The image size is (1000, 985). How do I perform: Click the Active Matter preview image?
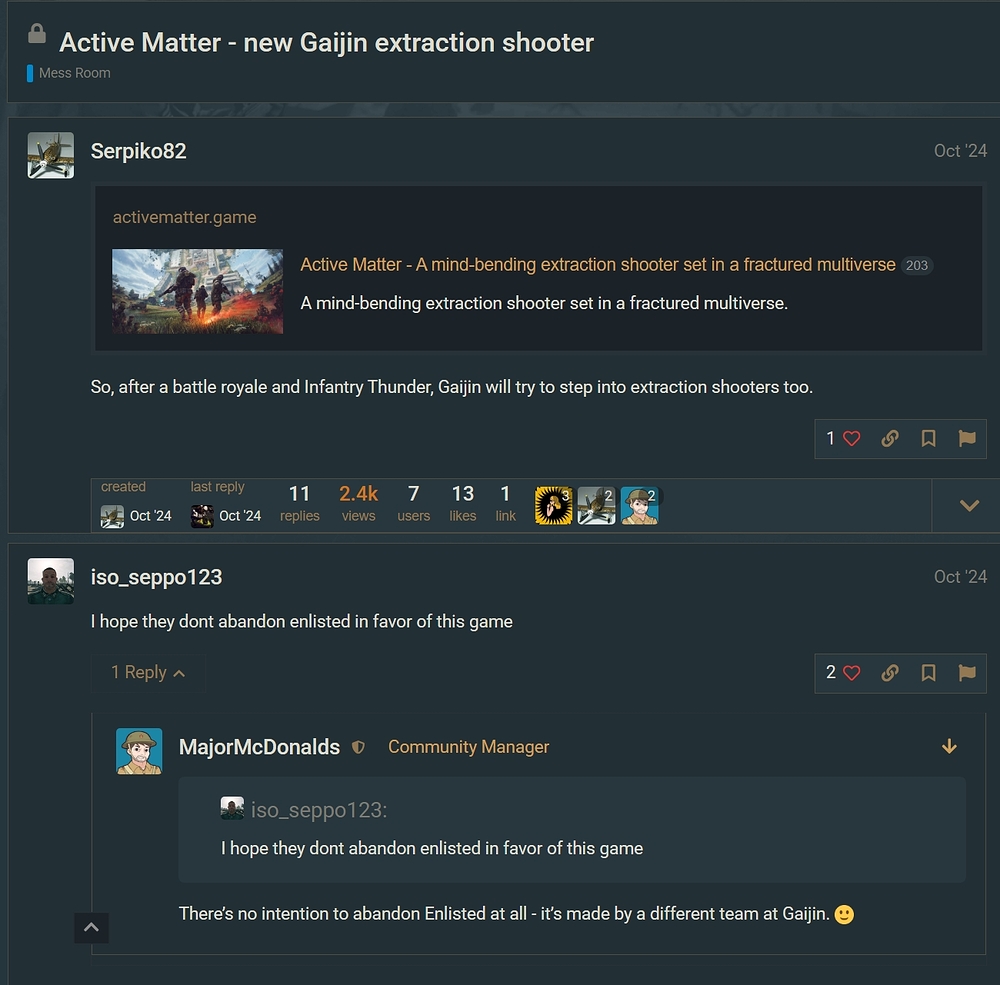(198, 292)
